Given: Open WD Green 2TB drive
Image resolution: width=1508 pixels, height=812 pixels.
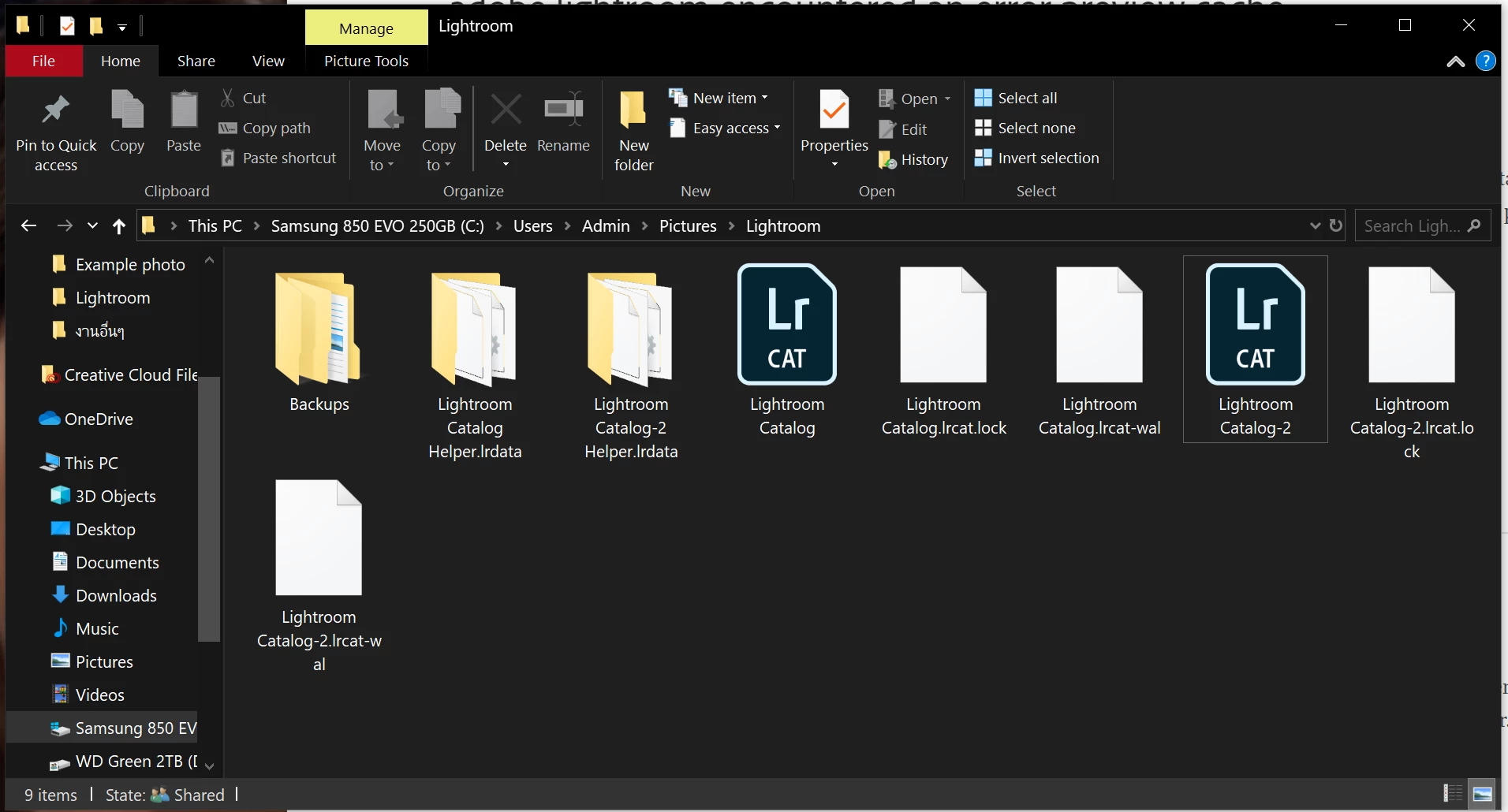Looking at the screenshot, I should (122, 761).
